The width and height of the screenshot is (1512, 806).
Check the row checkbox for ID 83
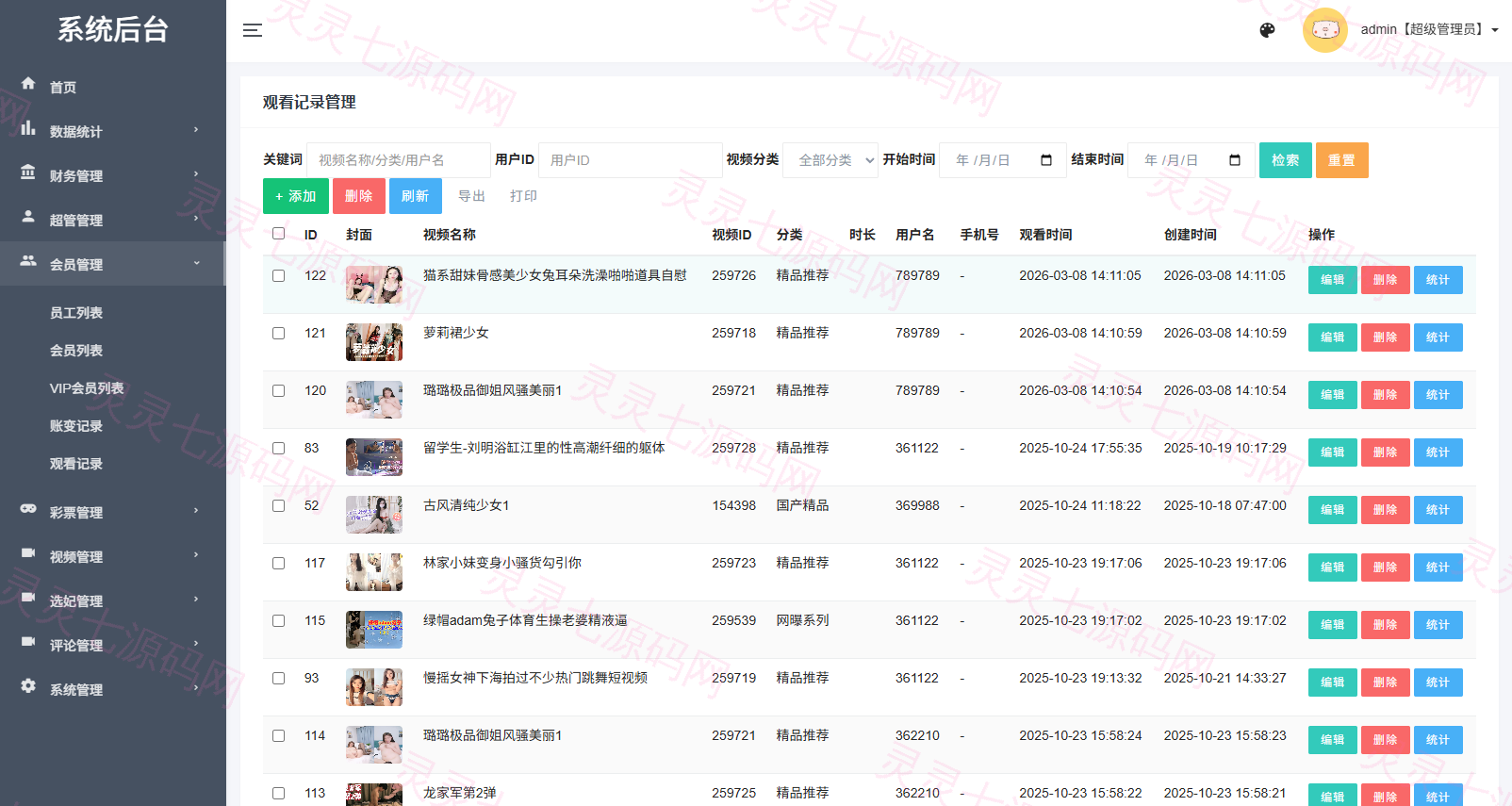(x=278, y=448)
